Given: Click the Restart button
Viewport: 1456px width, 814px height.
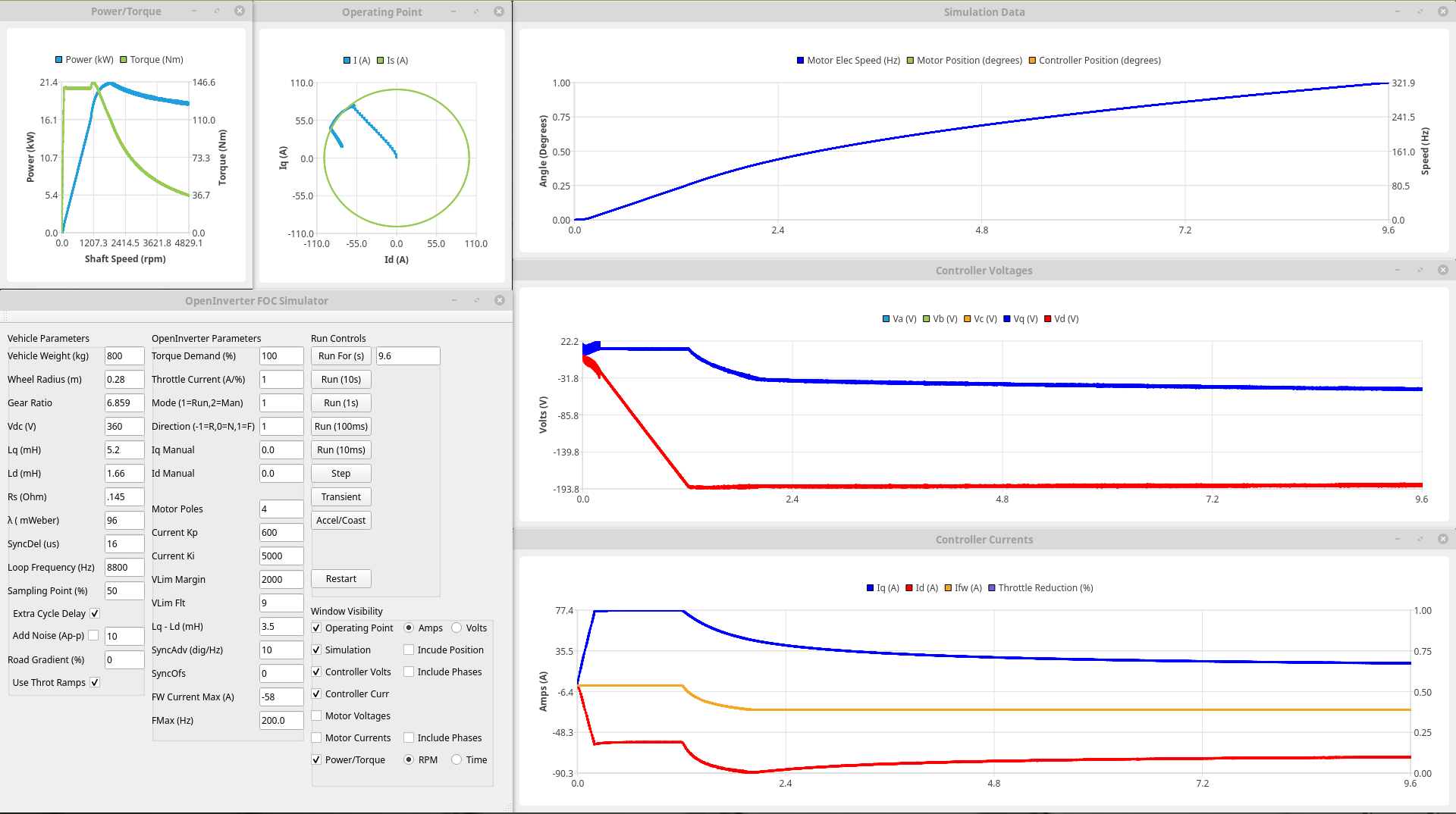Looking at the screenshot, I should [340, 579].
